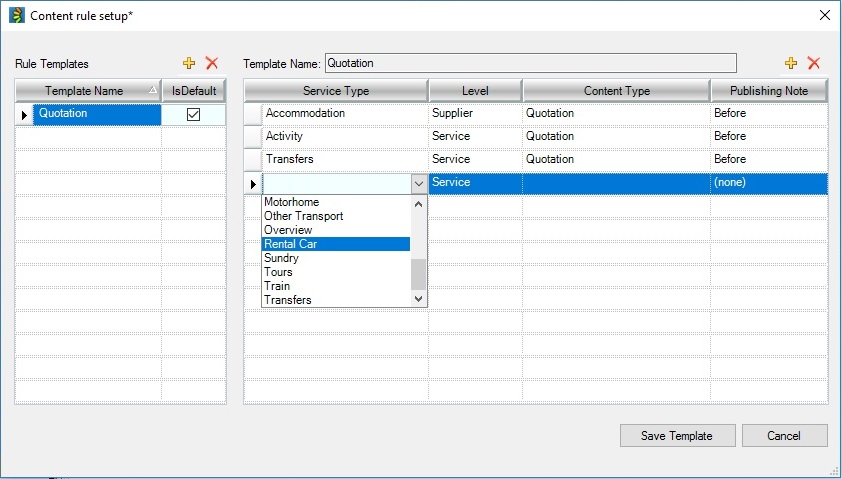Click the application icon in the title bar
Image resolution: width=842 pixels, height=479 pixels.
coord(16,15)
